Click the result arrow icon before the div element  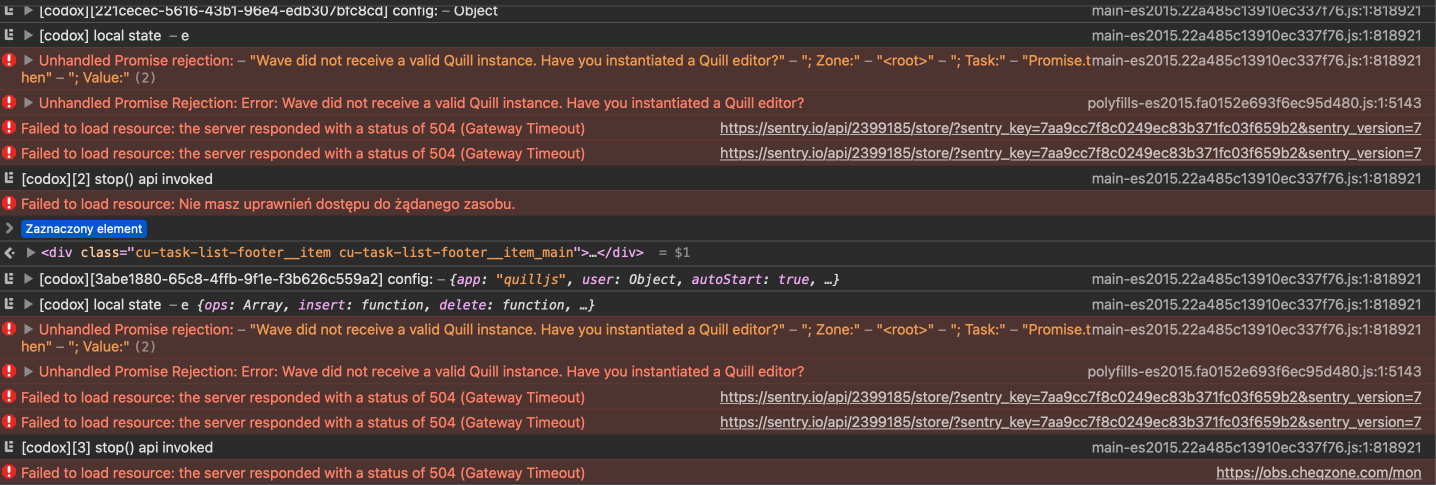[x=9, y=253]
